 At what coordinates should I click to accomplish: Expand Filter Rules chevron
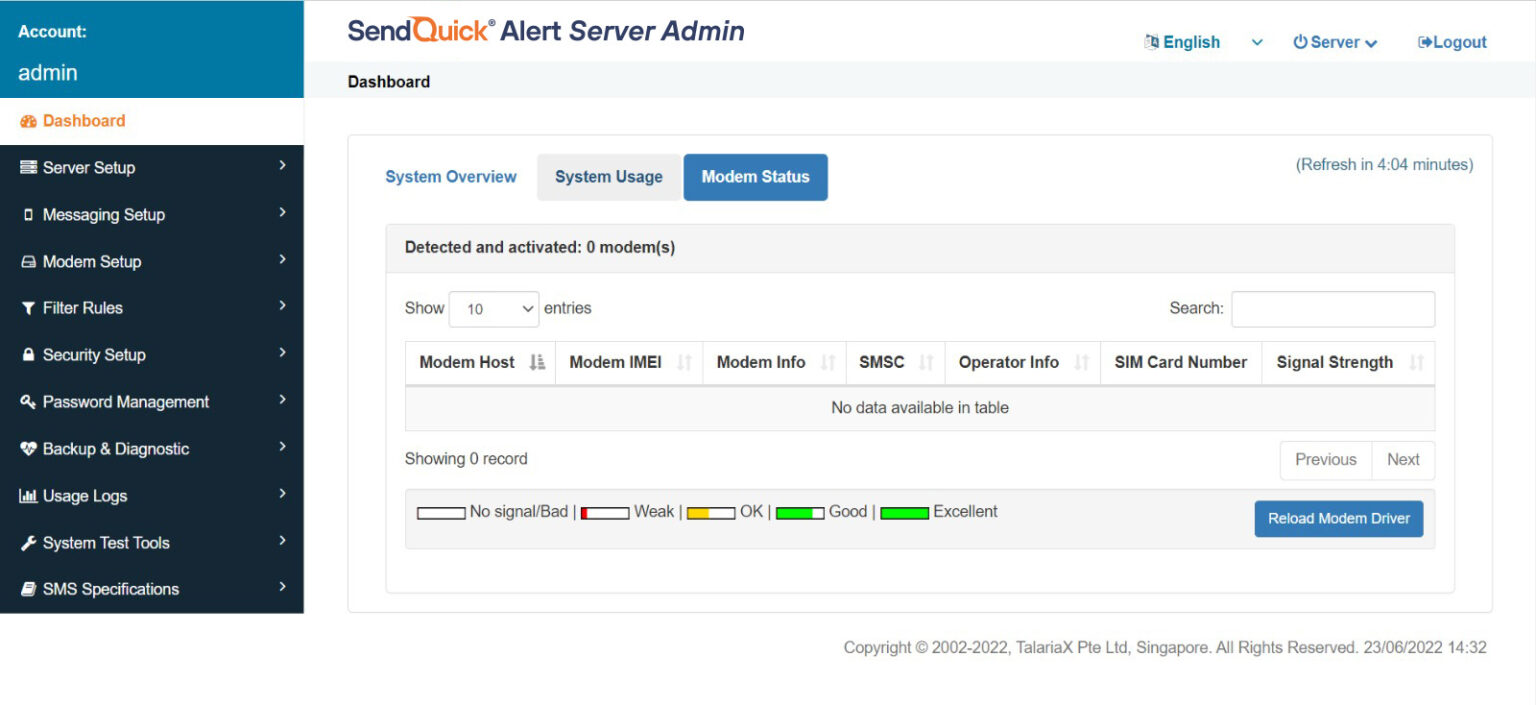283,306
